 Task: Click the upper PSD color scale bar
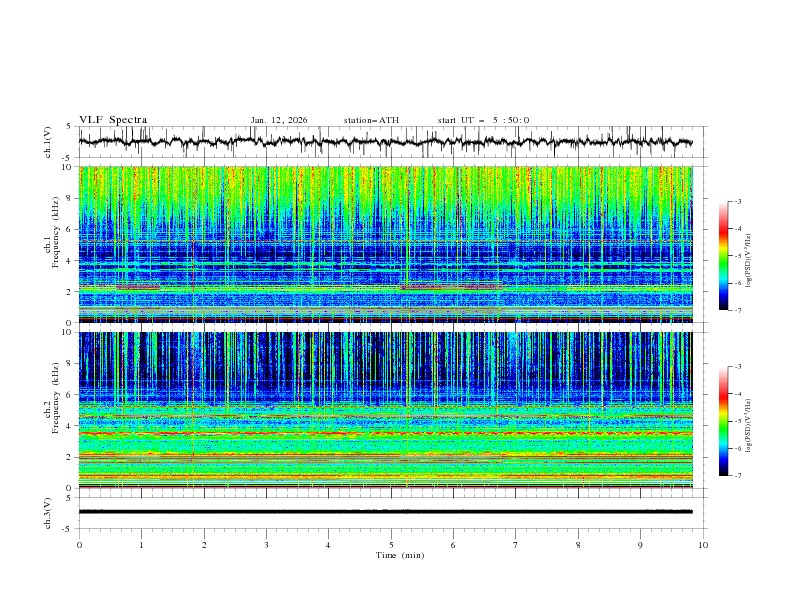[724, 256]
